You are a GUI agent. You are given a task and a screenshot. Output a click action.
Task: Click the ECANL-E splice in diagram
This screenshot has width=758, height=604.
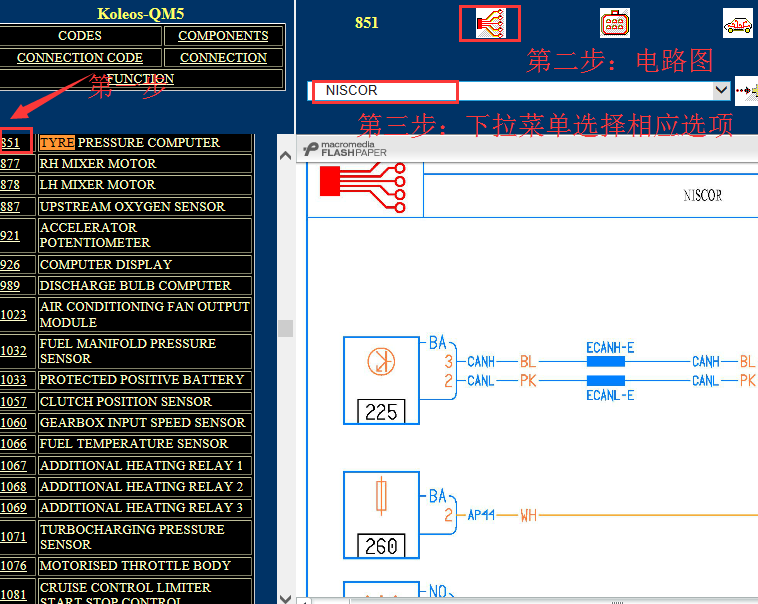pyautogui.click(x=606, y=381)
